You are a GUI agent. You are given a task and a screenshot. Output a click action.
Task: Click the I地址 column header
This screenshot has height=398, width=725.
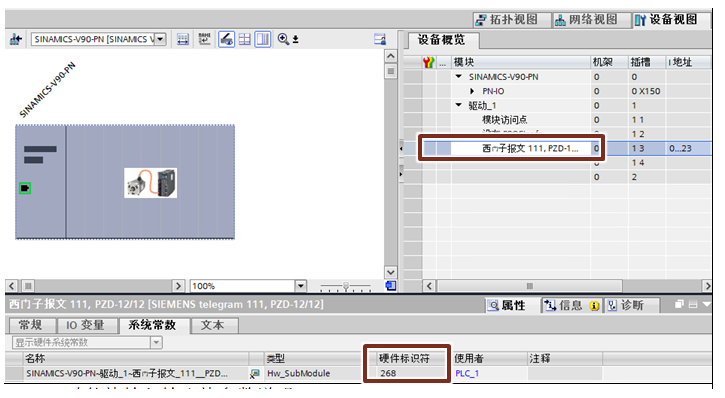[688, 62]
